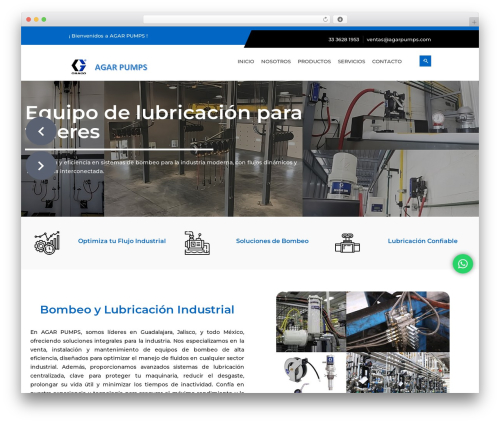Viewport: 500px width, 423px height.
Task: Maximize browser window green button
Action: 44,19
